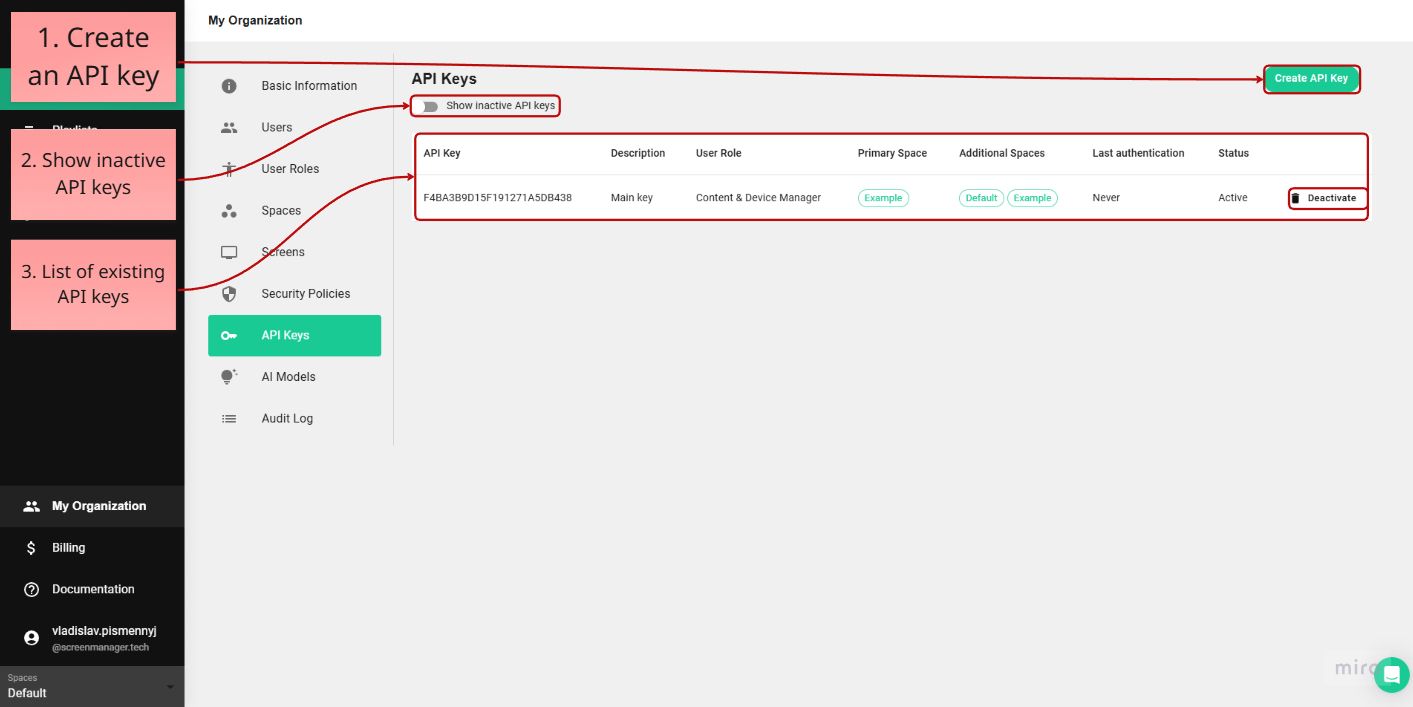Click the User Role column header
This screenshot has width=1413, height=707.
coord(719,154)
